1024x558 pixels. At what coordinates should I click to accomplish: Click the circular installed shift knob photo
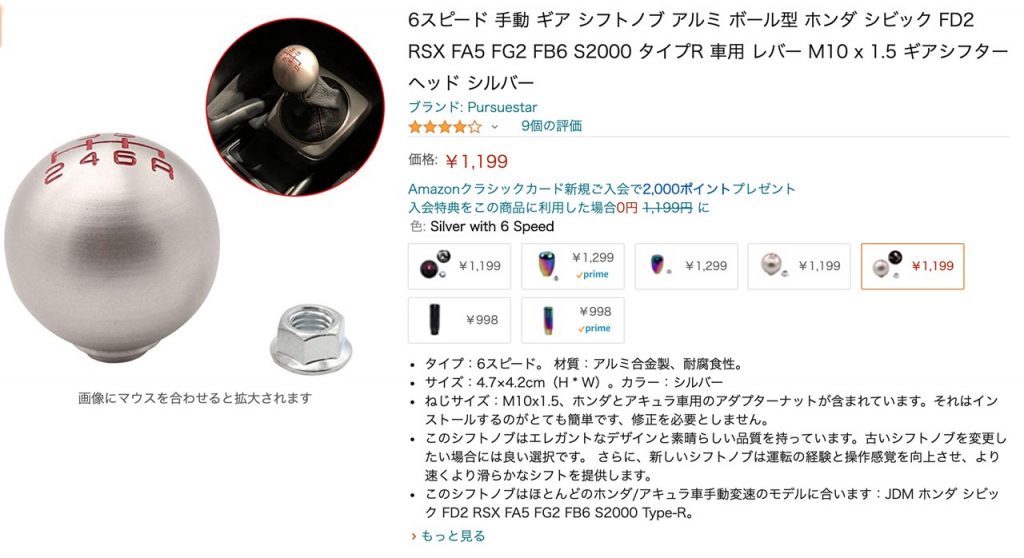pyautogui.click(x=295, y=108)
